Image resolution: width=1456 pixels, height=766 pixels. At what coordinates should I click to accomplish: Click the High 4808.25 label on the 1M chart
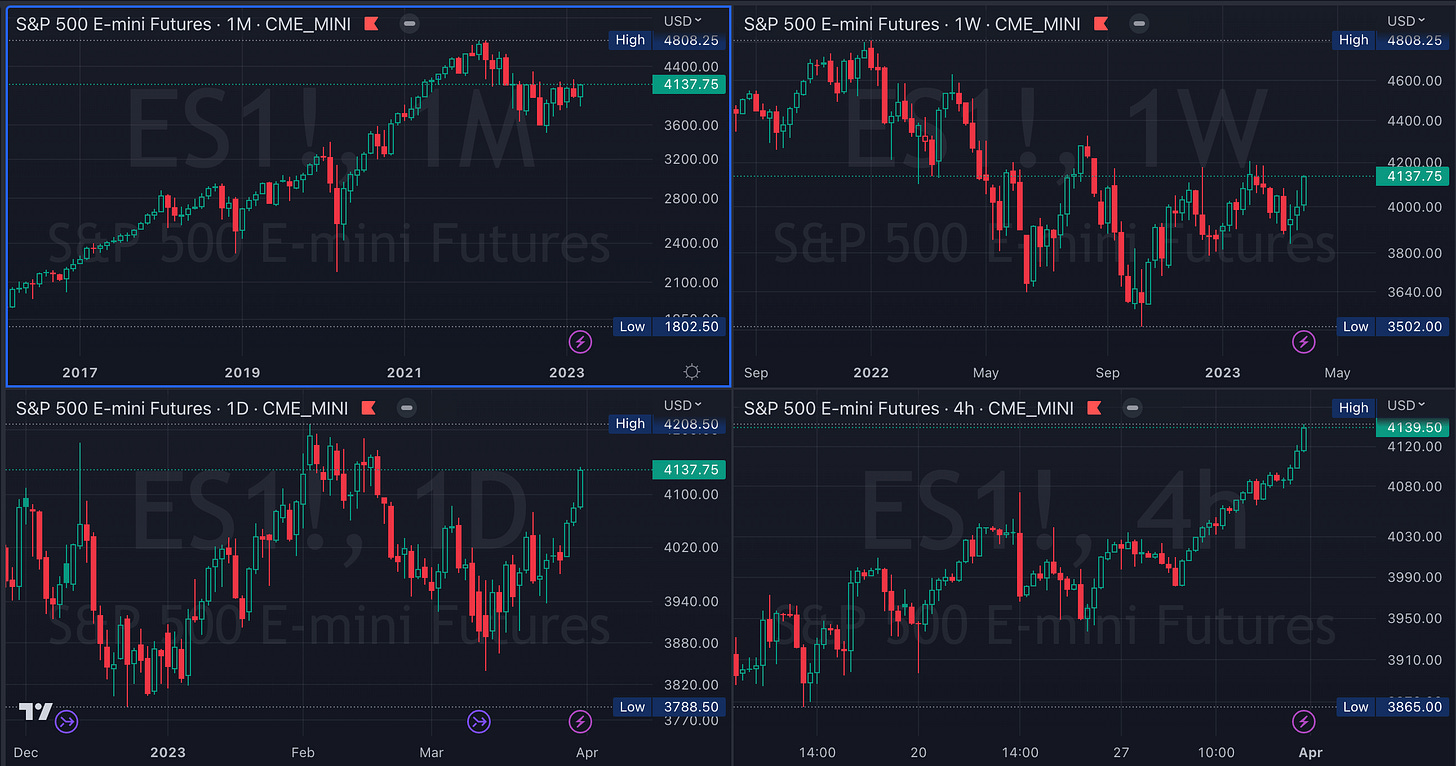667,40
